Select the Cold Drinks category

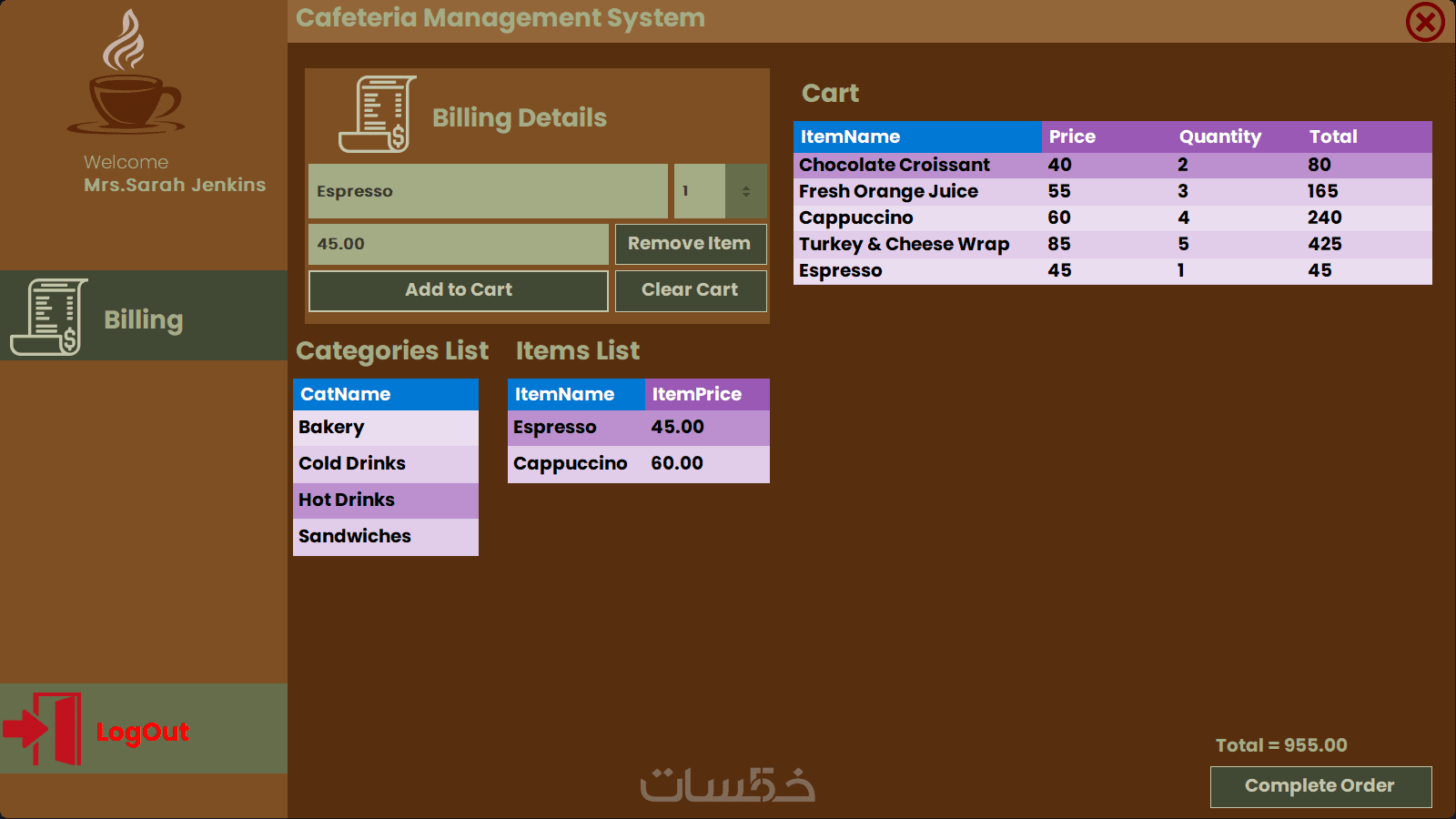click(386, 464)
